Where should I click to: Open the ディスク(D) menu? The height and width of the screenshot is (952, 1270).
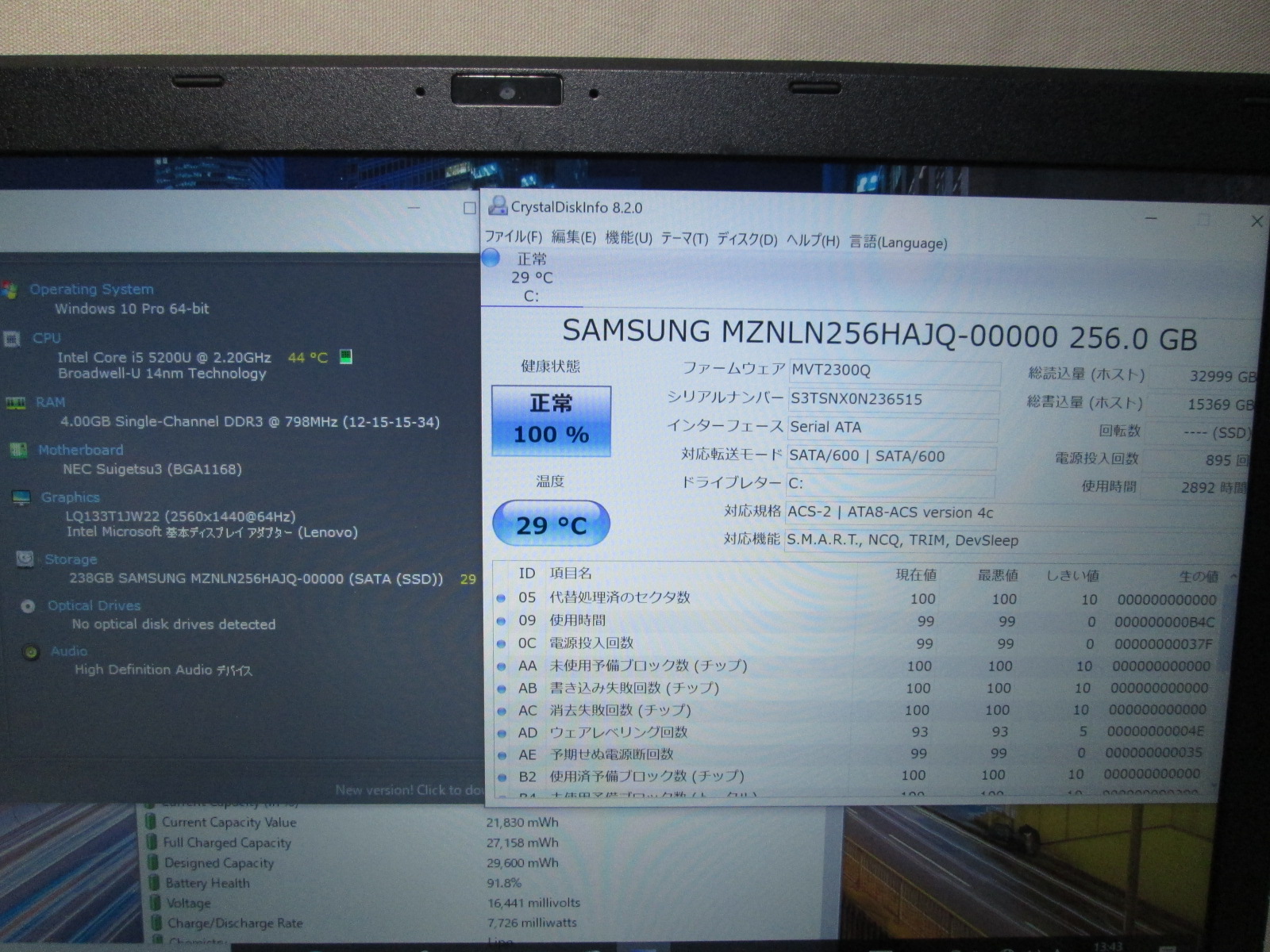[746, 240]
